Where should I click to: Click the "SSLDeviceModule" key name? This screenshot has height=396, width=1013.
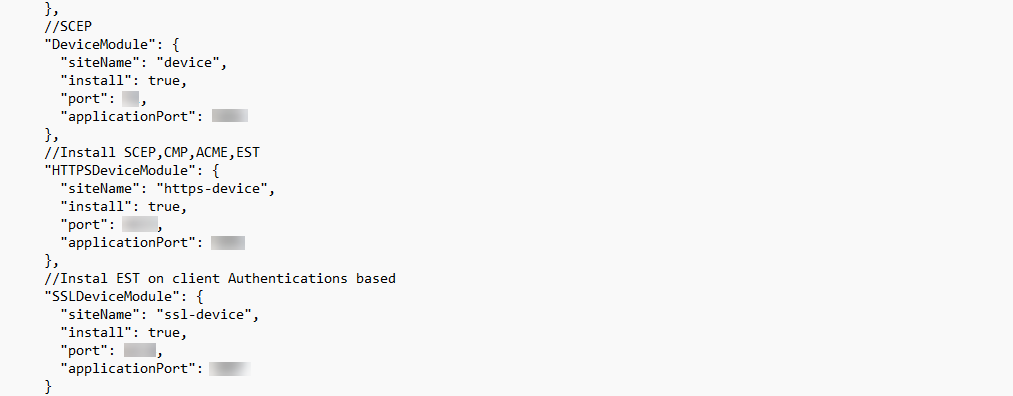109,297
